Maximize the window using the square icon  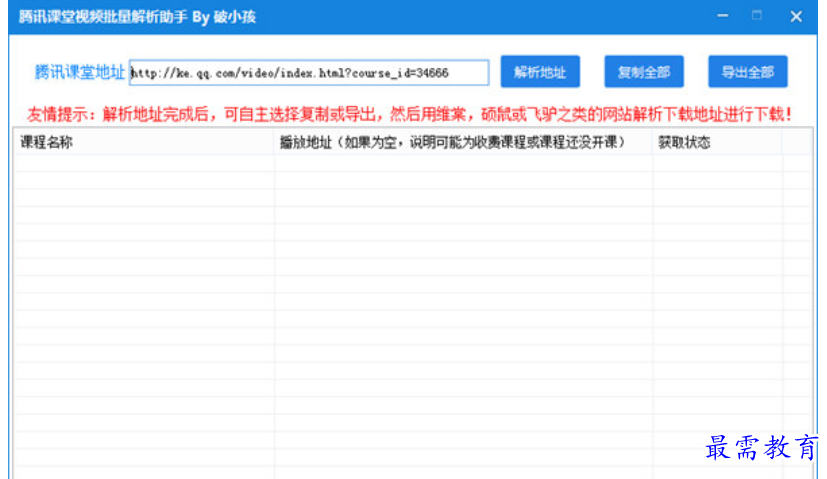pos(757,16)
